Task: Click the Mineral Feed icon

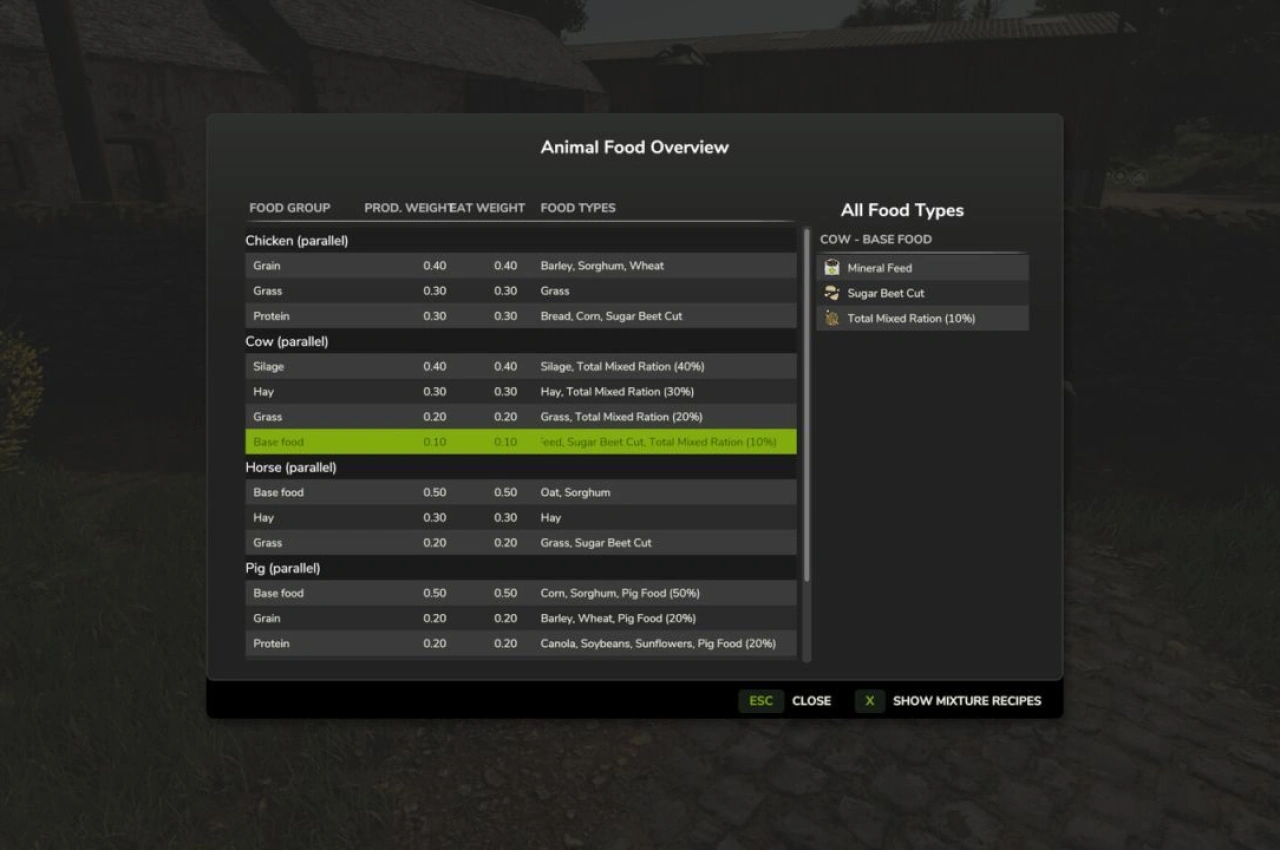Action: (x=832, y=268)
